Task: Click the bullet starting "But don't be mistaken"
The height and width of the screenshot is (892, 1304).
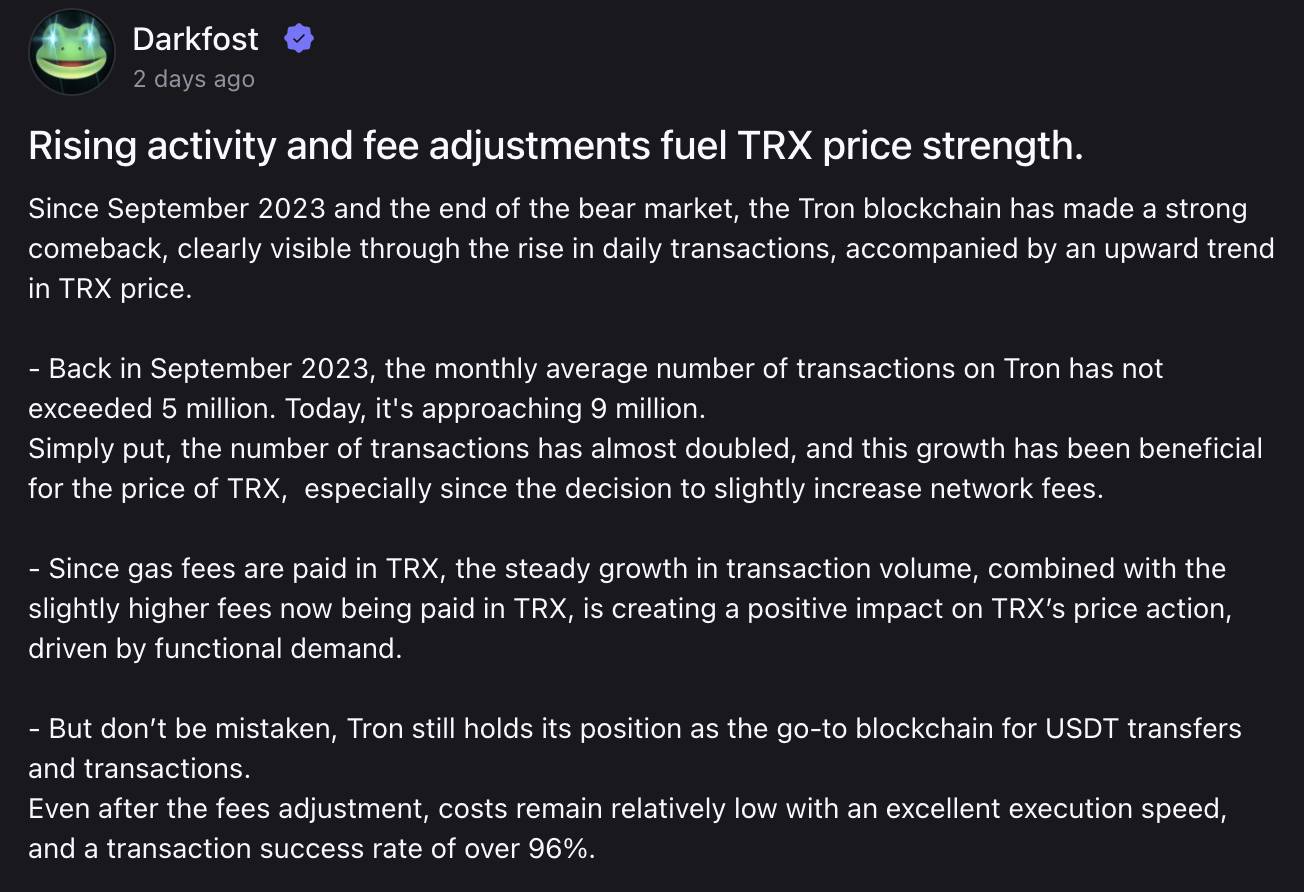Action: coord(635,749)
